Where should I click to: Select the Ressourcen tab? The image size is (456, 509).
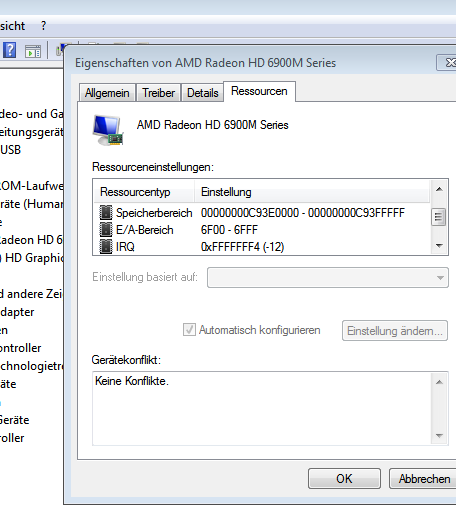pos(259,91)
